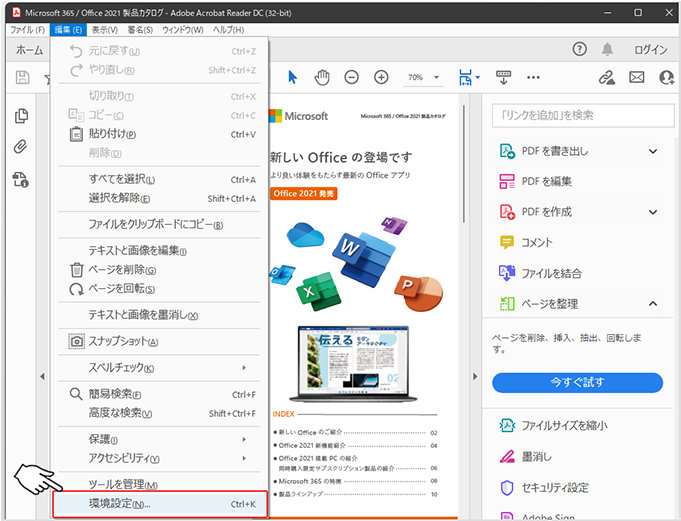Click the 墨消し tool icon
This screenshot has height=521, width=681.
[x=506, y=457]
